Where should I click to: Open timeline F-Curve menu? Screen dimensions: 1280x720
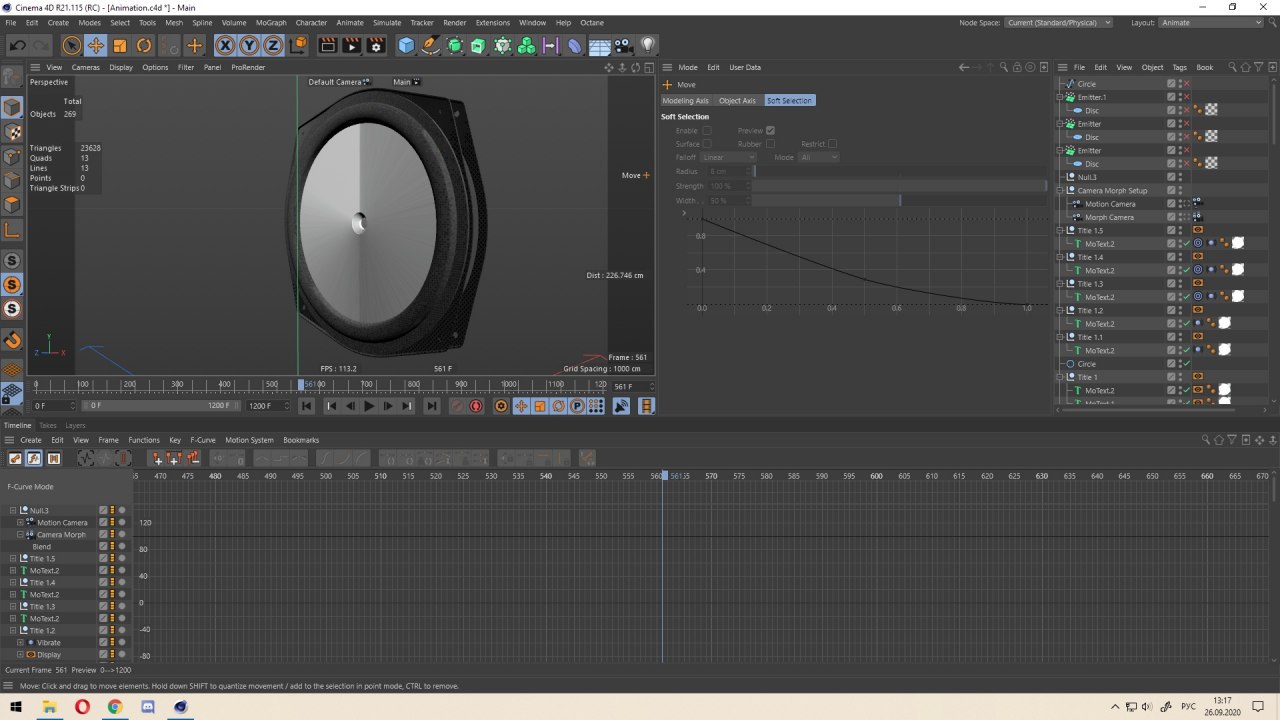(203, 440)
